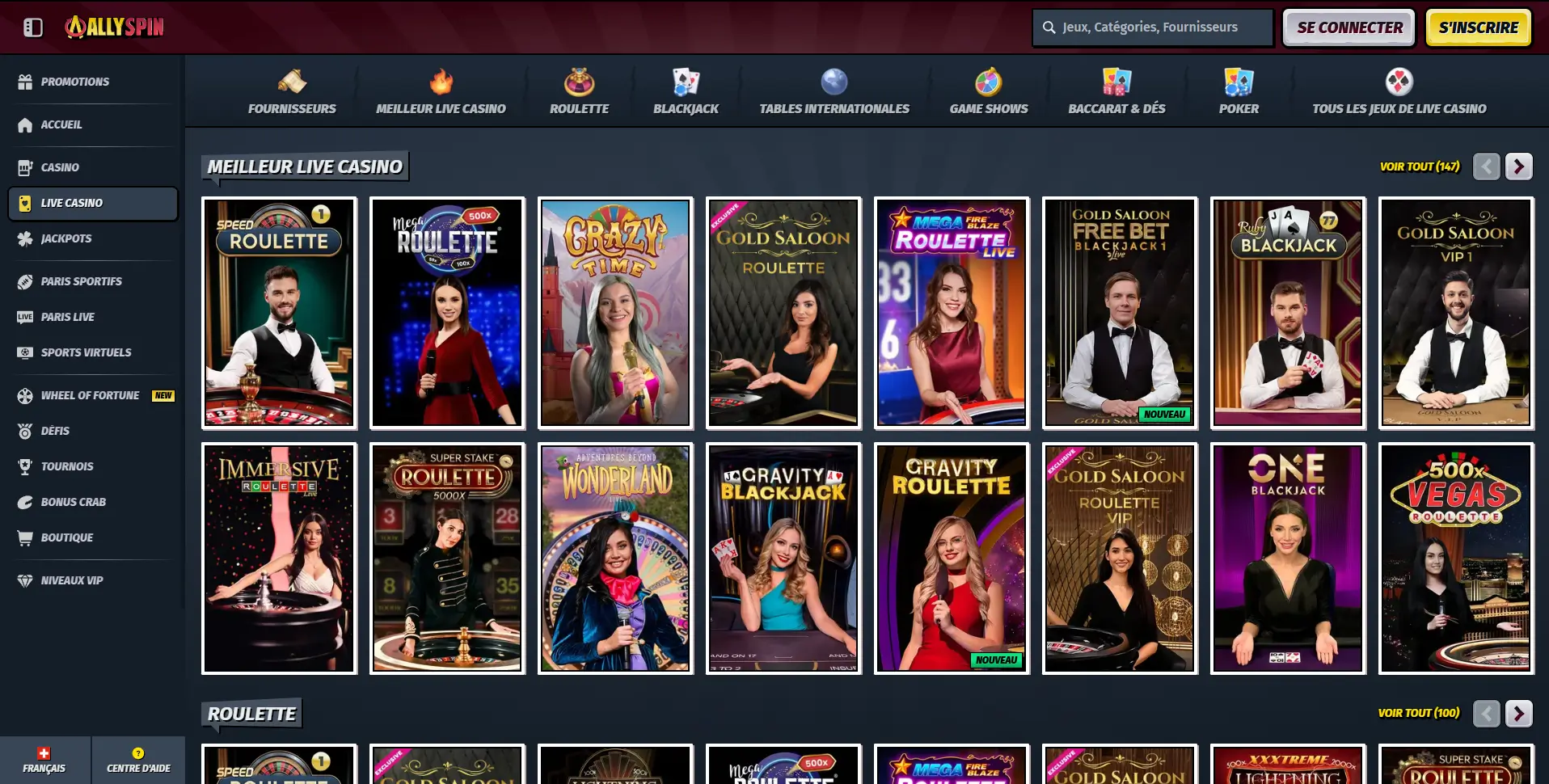Click the Tables Internationales globe icon

coord(834,82)
